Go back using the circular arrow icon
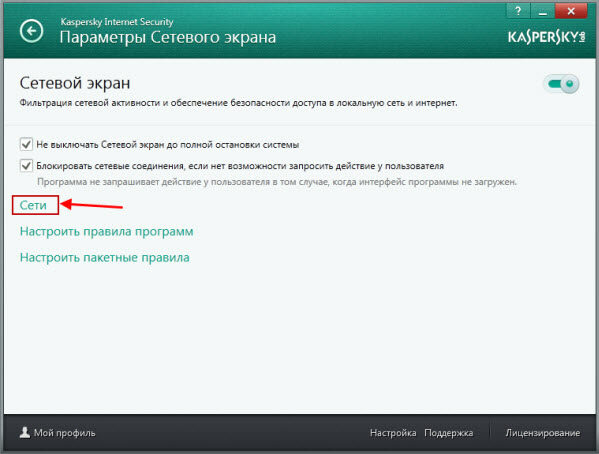Screen dimensions: 599x454 click(x=31, y=31)
